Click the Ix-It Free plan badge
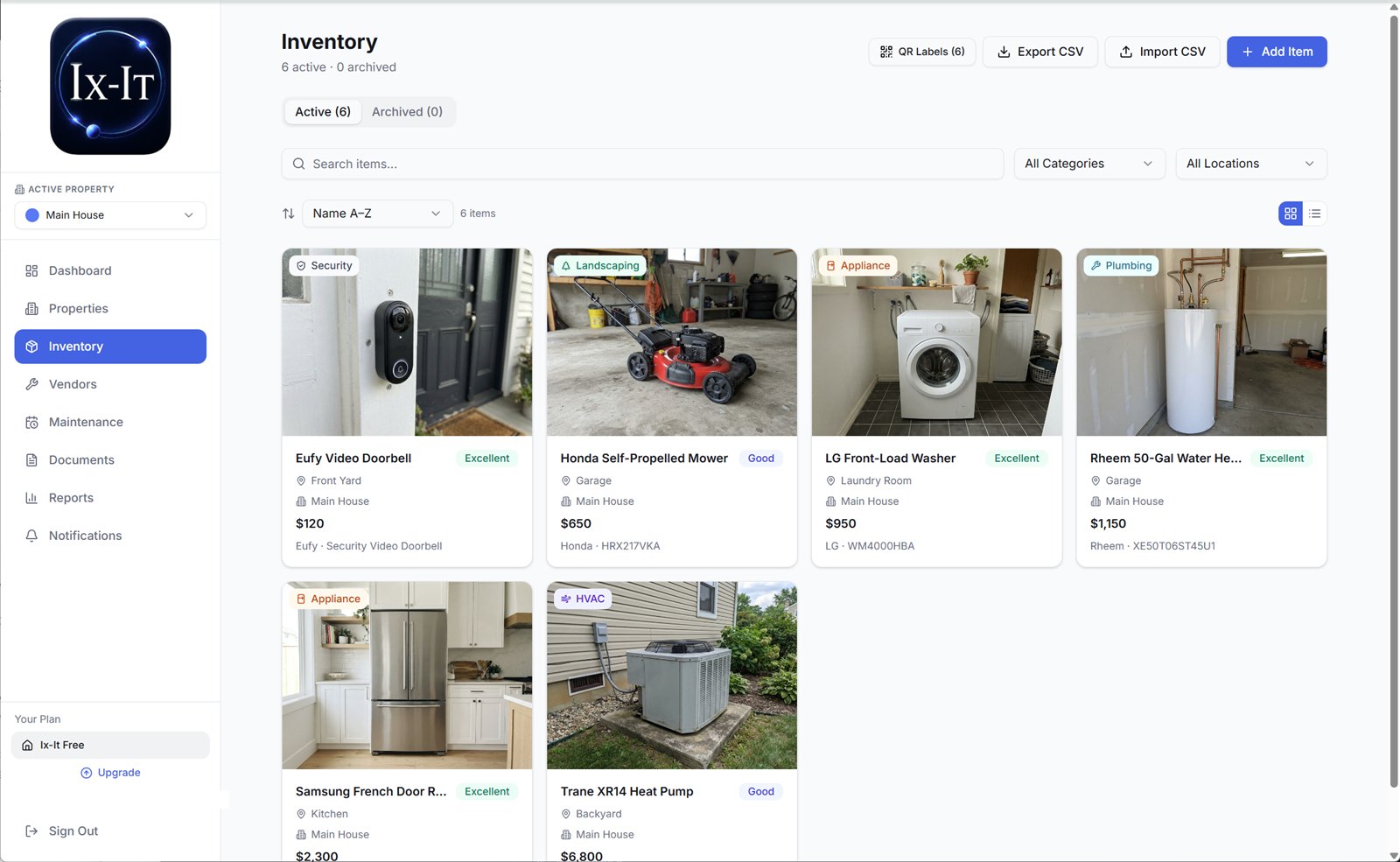Screen dimensions: 1400x862 pos(110,745)
